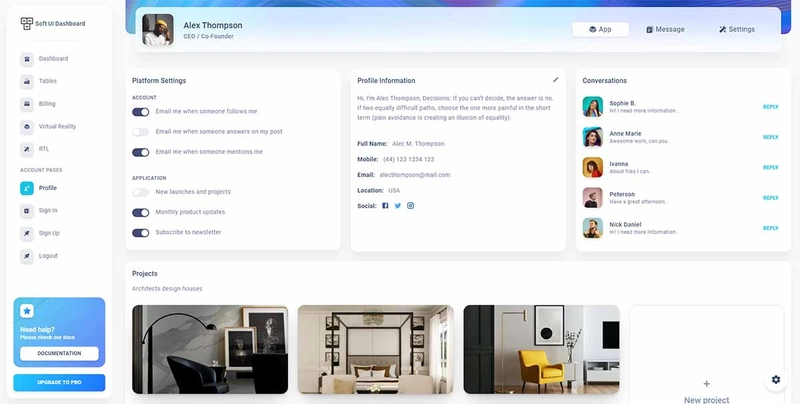Image resolution: width=800 pixels, height=404 pixels.
Task: Open the floating settings gear icon
Action: 776,380
